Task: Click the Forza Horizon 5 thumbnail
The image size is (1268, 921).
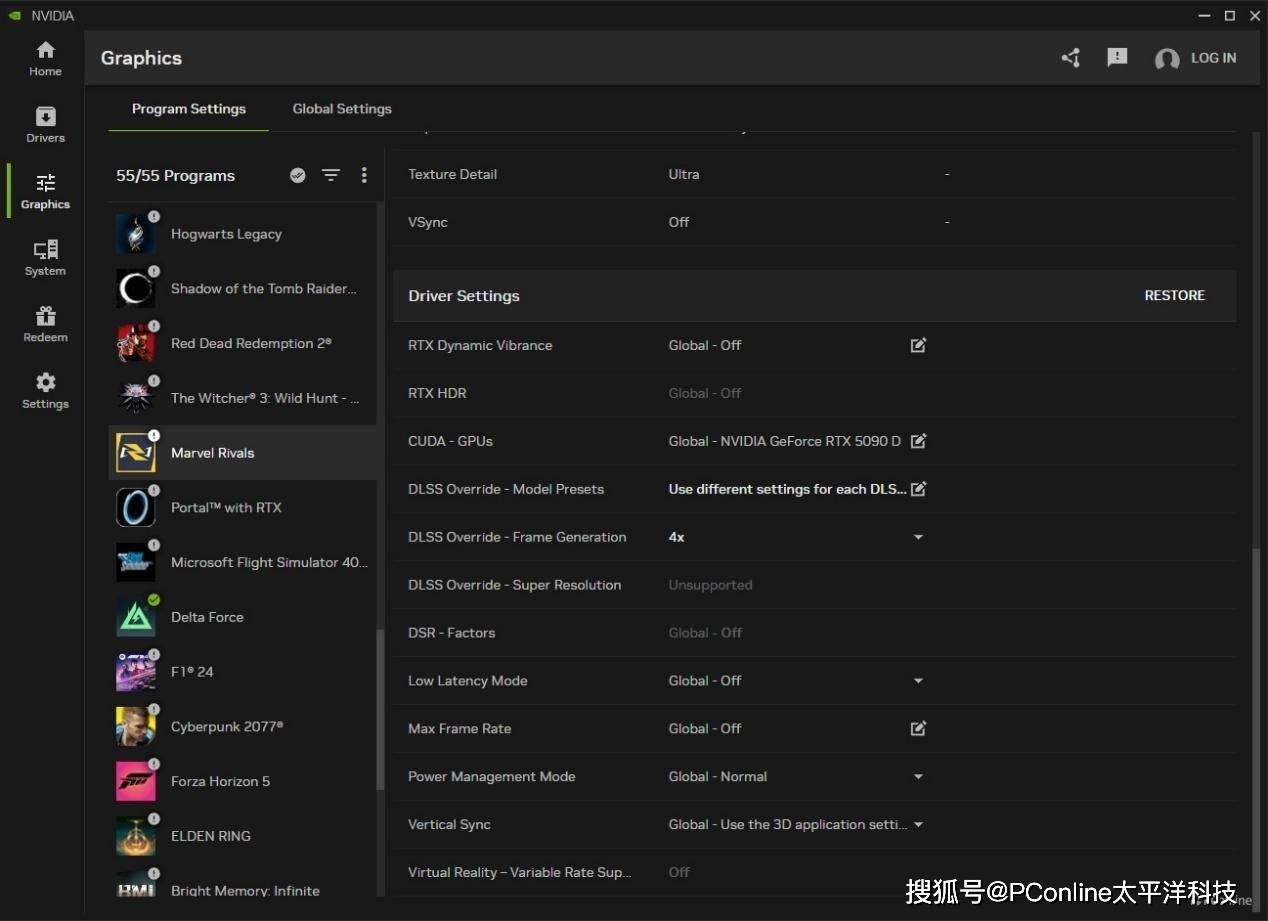Action: pos(136,781)
